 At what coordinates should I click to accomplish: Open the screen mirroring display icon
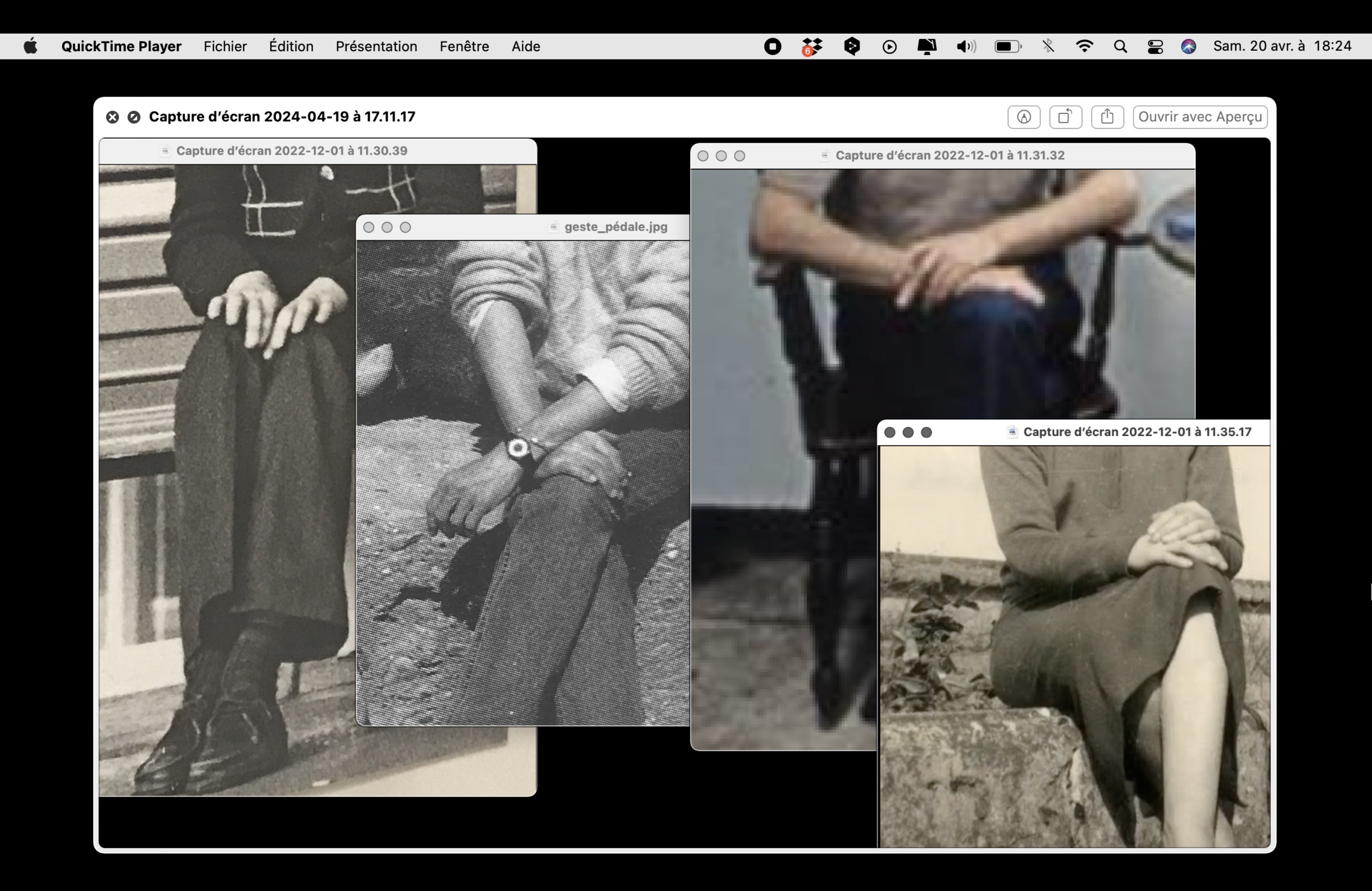coord(926,46)
